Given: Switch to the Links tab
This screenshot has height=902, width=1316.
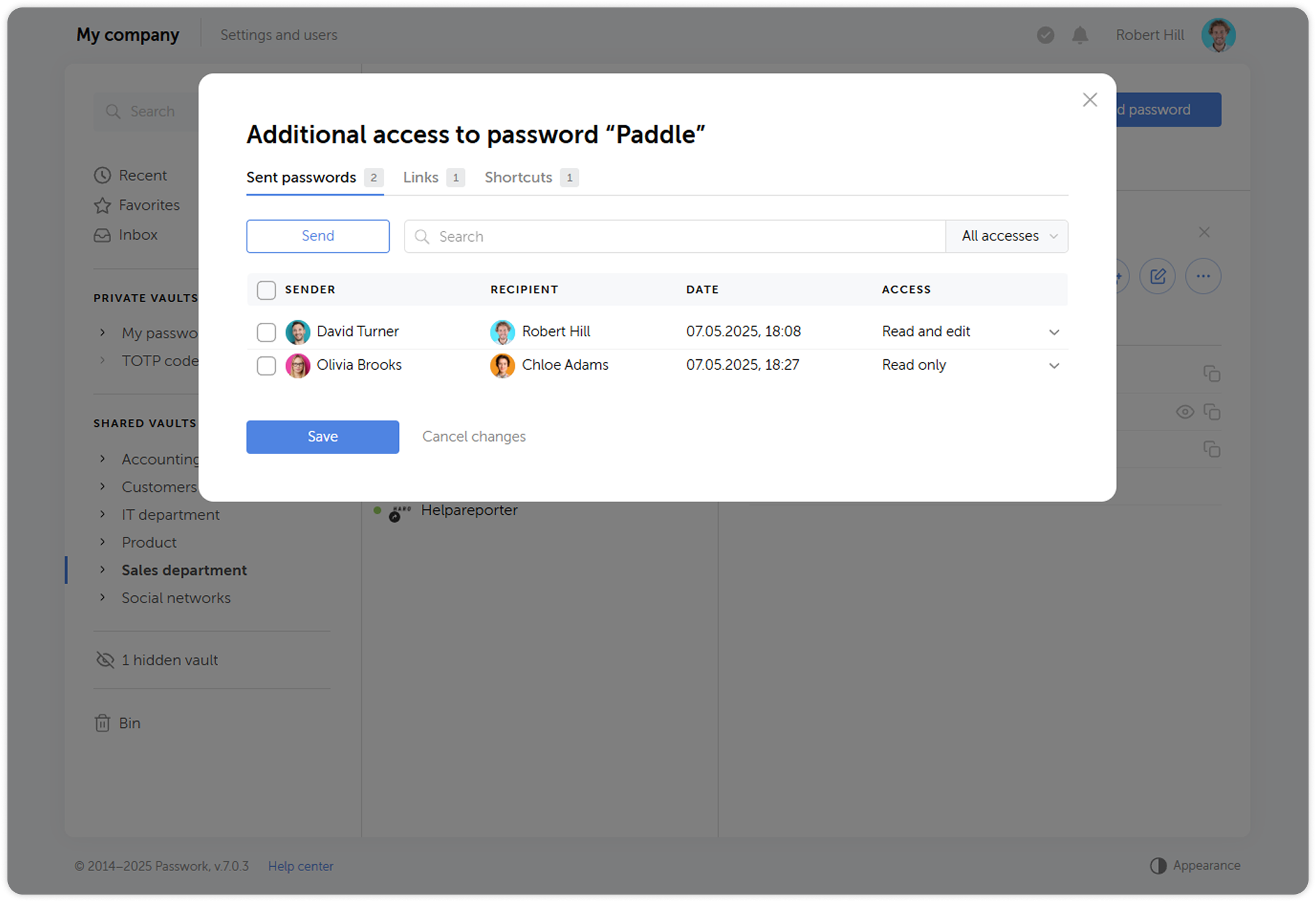Looking at the screenshot, I should coord(421,177).
